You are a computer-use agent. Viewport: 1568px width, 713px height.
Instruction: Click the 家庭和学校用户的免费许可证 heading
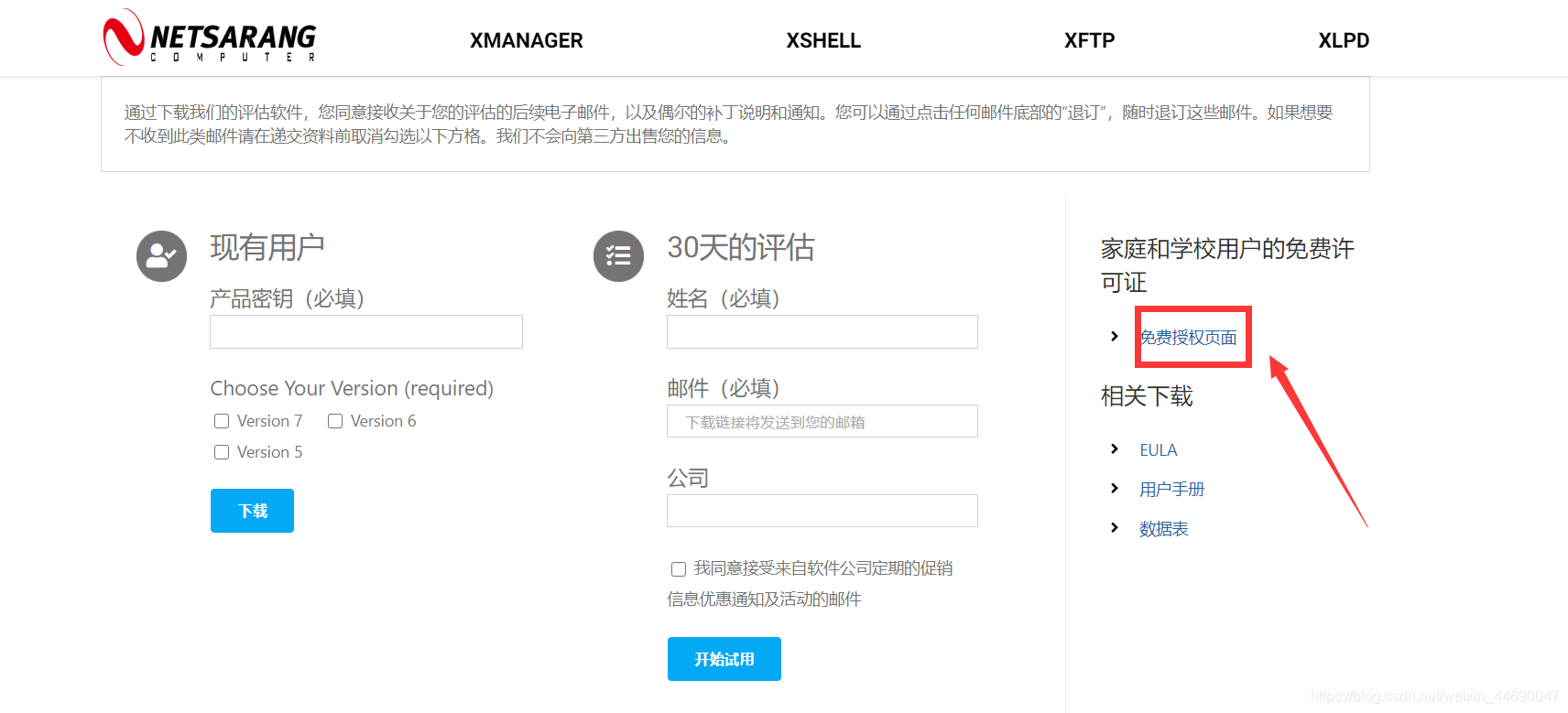pyautogui.click(x=1227, y=265)
